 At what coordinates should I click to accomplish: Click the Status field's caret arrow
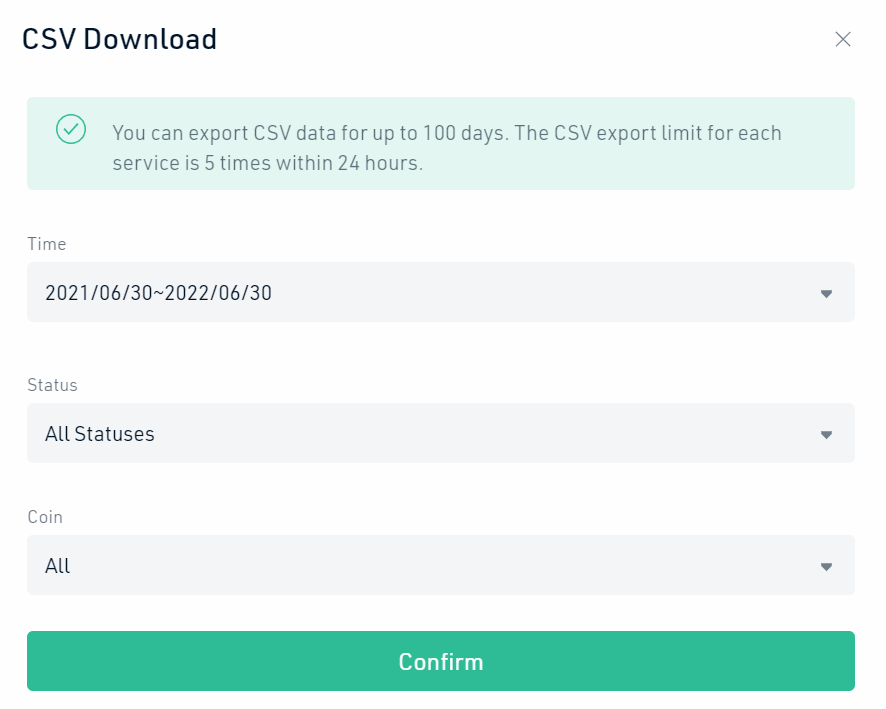click(826, 434)
